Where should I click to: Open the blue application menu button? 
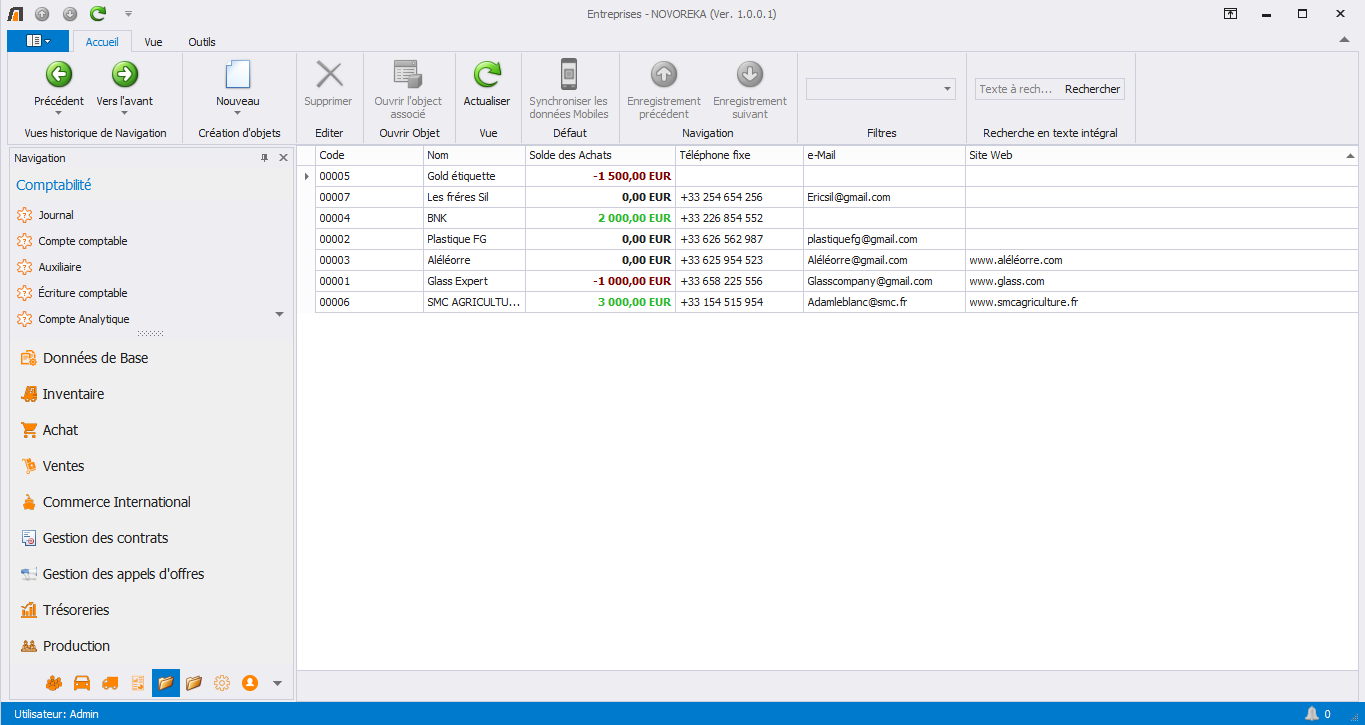click(x=38, y=41)
